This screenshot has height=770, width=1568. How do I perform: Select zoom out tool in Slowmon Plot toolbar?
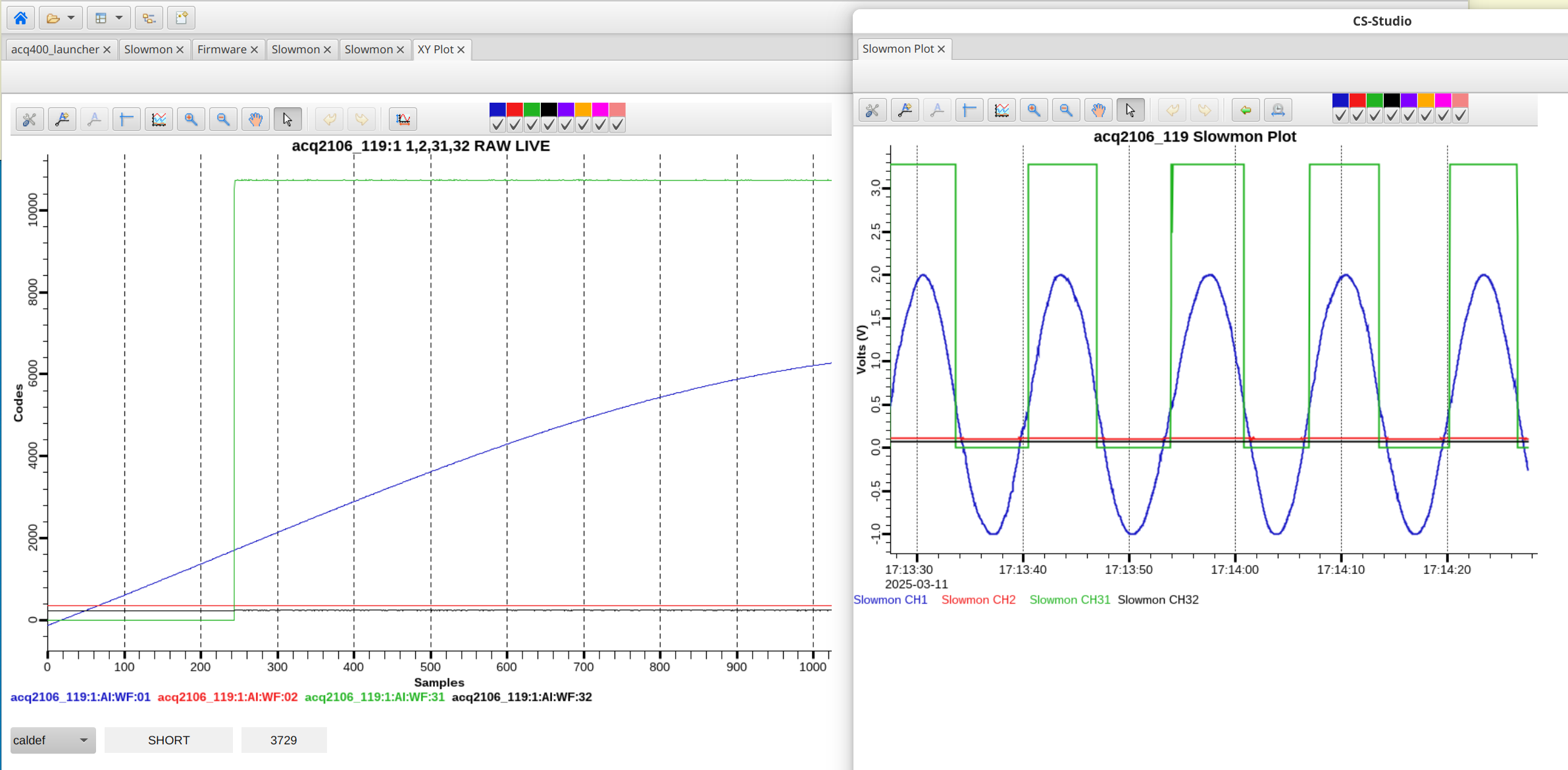pyautogui.click(x=1066, y=110)
